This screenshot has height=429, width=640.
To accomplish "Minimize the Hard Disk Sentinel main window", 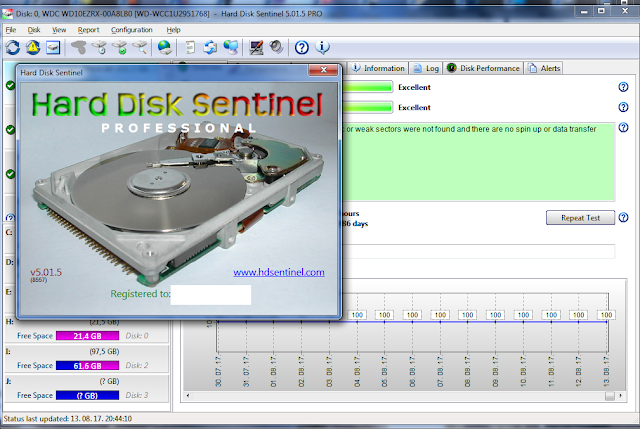I will (x=584, y=11).
